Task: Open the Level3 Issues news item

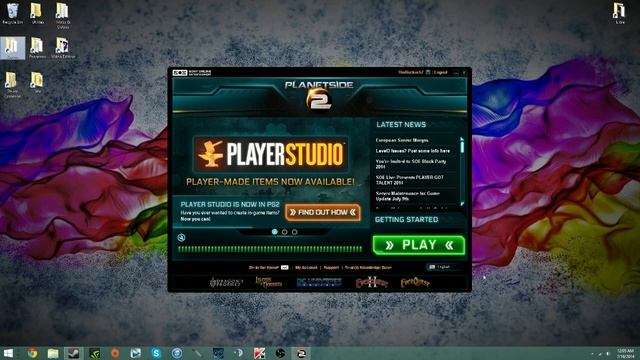Action: point(413,151)
